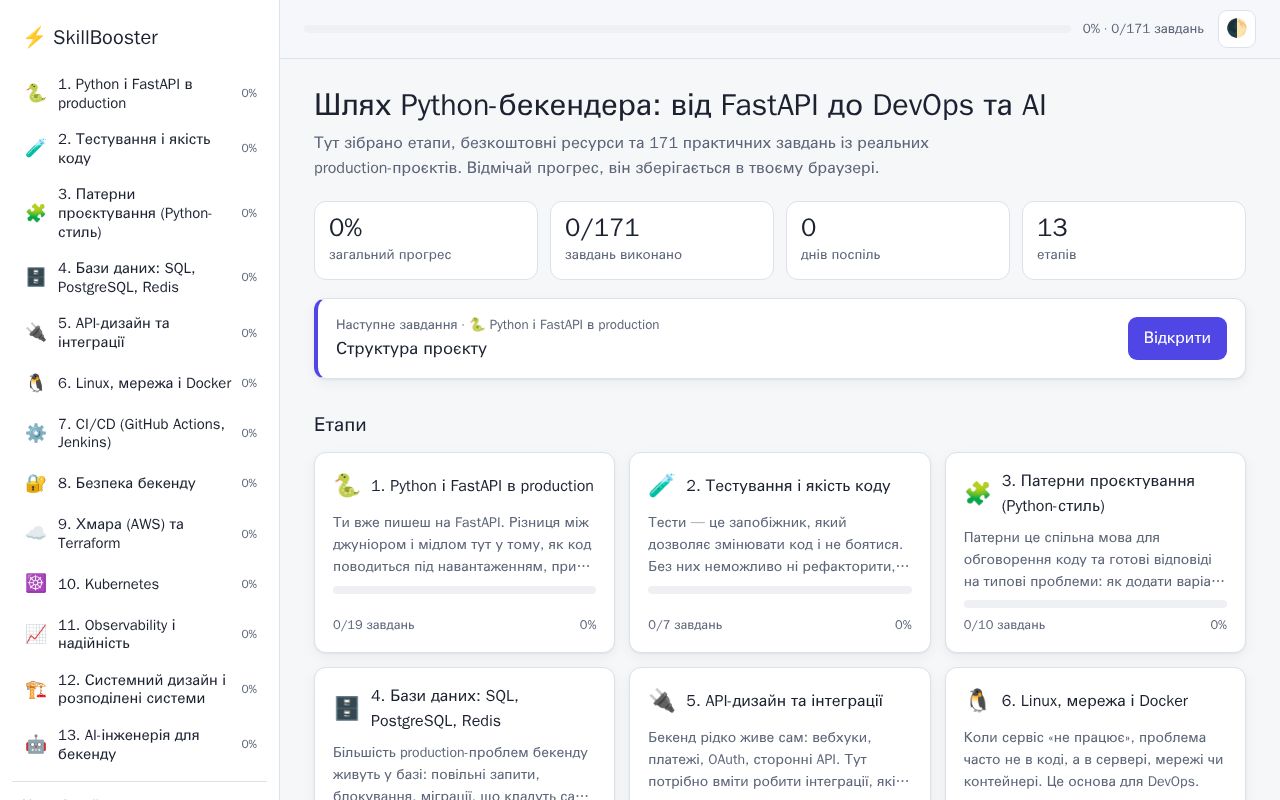Click atom icon beside sidebar Kubernetes
The image size is (1280, 800).
point(36,584)
